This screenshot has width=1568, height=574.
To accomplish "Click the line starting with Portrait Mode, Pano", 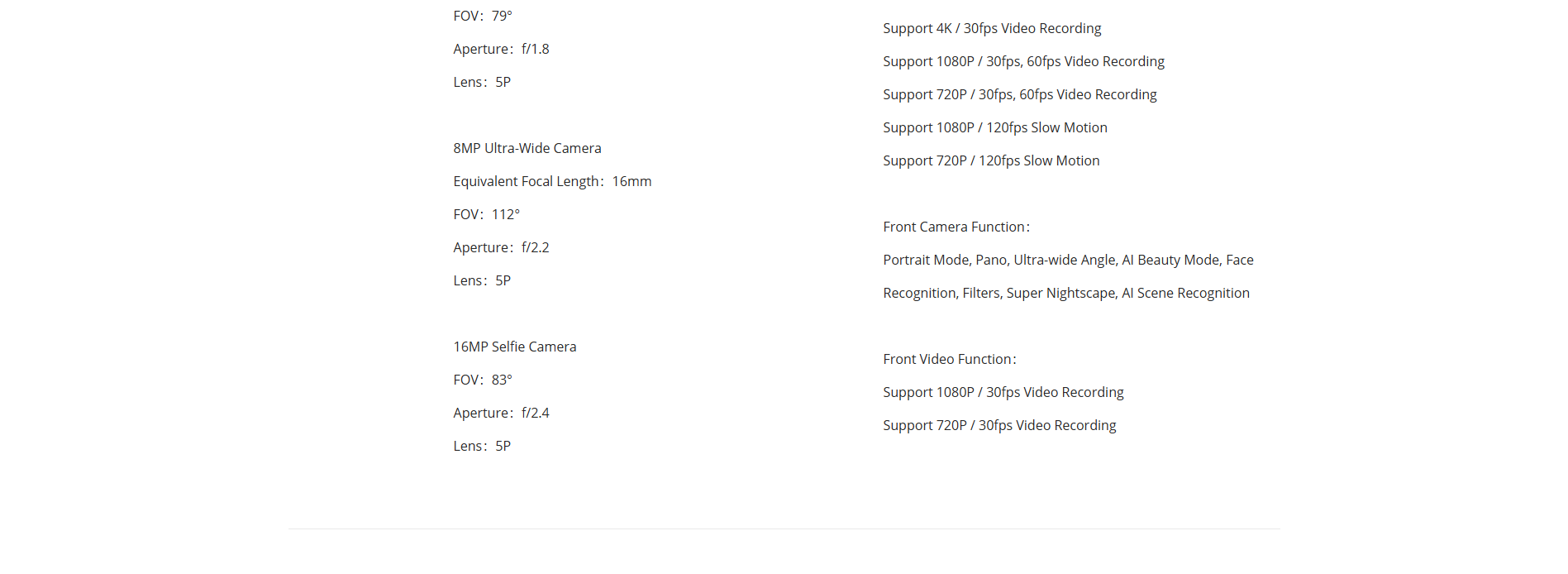I will click(x=1068, y=260).
